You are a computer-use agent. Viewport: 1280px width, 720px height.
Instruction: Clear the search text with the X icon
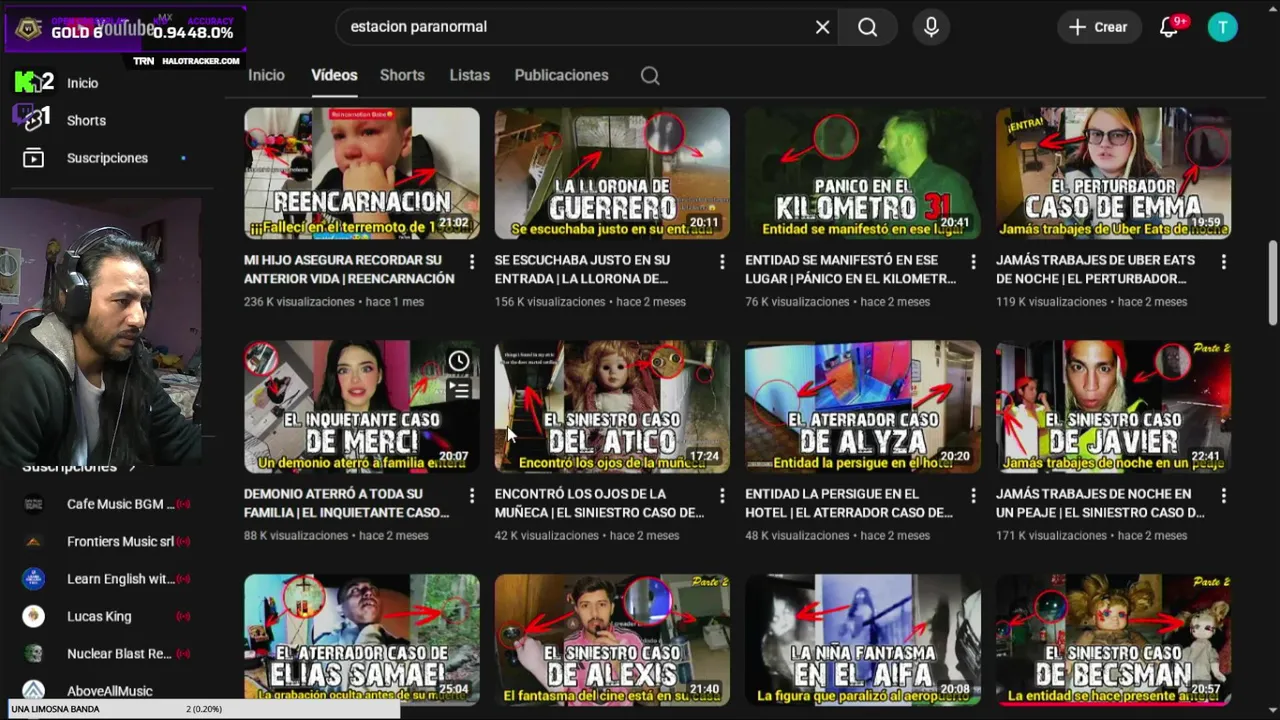click(x=822, y=27)
